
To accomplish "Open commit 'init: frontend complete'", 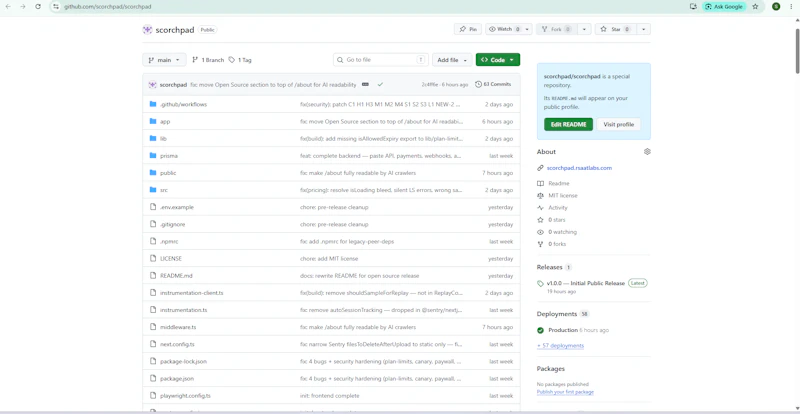I will (x=330, y=396).
